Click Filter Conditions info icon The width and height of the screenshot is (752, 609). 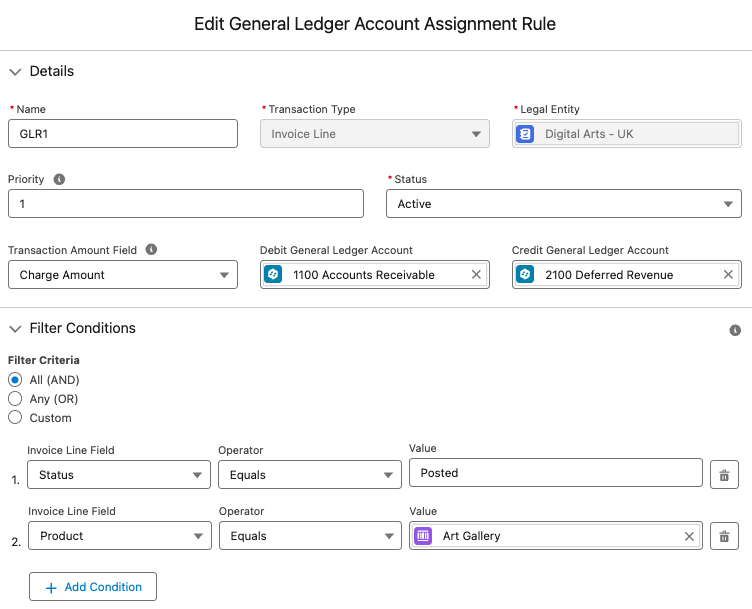(735, 330)
